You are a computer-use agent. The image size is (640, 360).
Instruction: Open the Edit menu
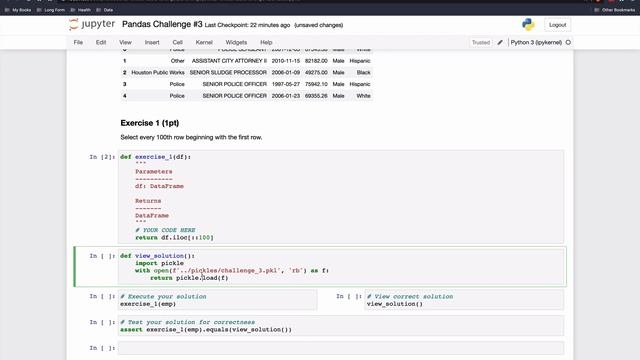[x=101, y=42]
